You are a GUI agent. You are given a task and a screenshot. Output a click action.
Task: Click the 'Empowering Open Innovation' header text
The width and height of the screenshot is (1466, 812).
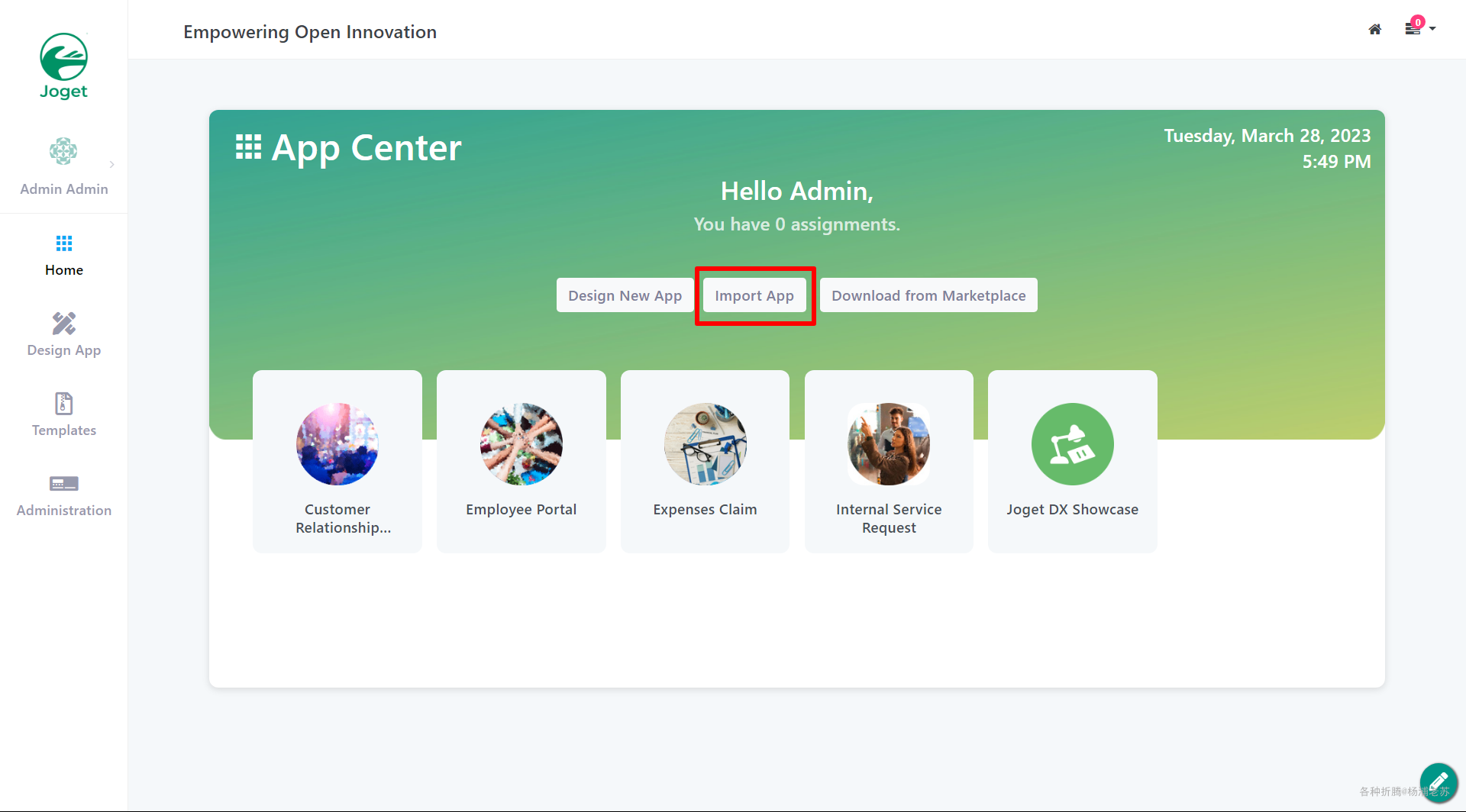310,32
